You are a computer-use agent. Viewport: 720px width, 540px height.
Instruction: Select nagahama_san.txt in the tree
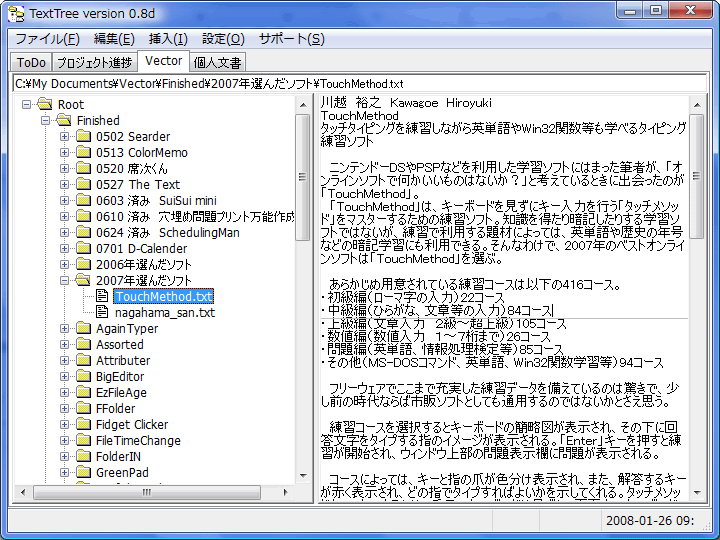[165, 313]
